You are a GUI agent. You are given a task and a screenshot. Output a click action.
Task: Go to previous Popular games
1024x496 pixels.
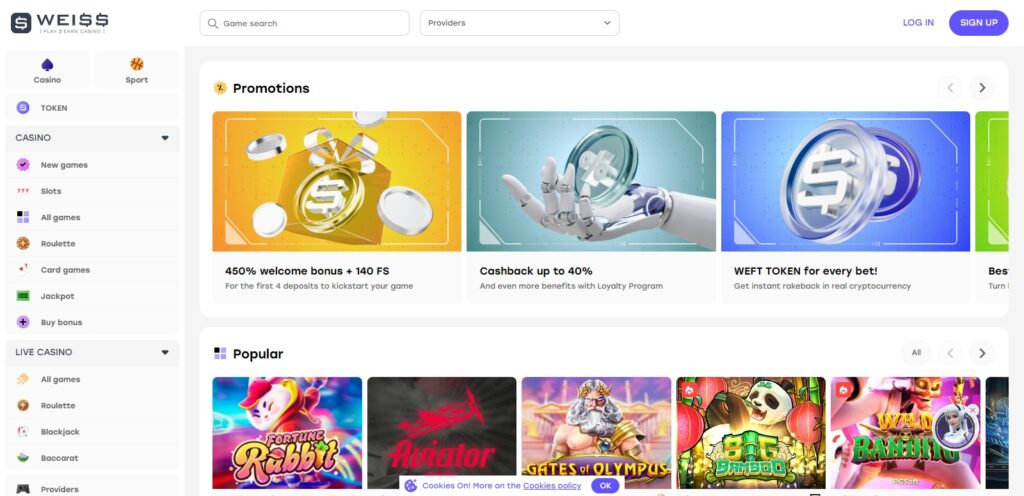tap(950, 353)
